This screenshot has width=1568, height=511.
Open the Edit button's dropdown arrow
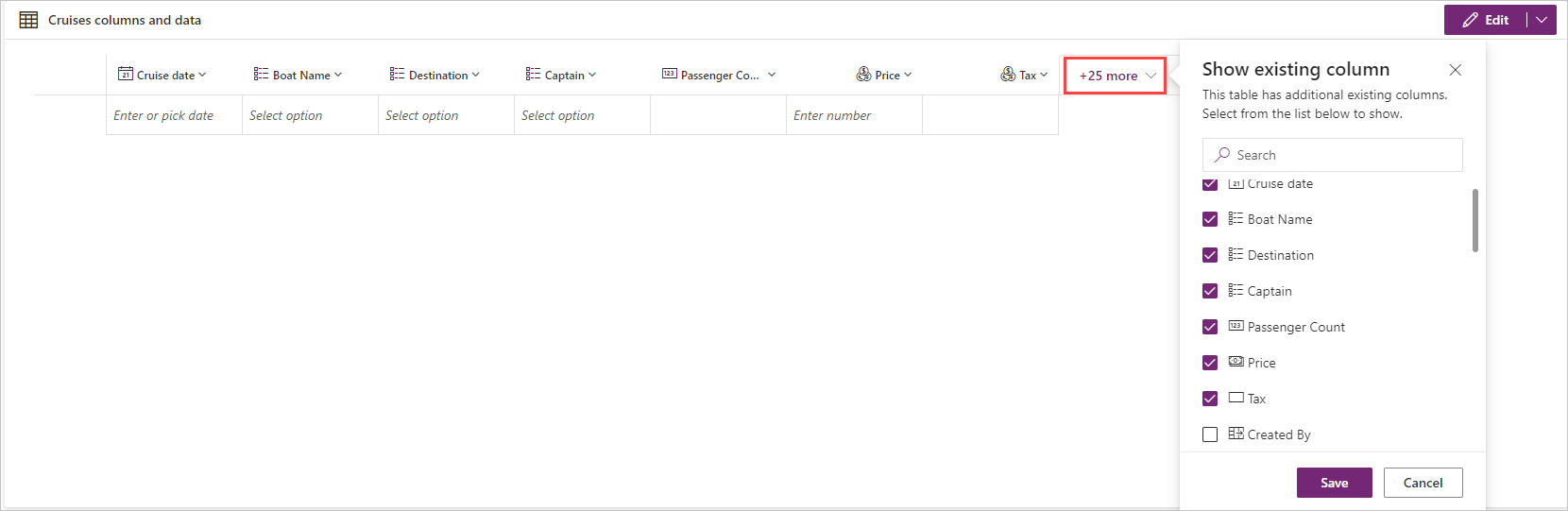pyautogui.click(x=1542, y=20)
